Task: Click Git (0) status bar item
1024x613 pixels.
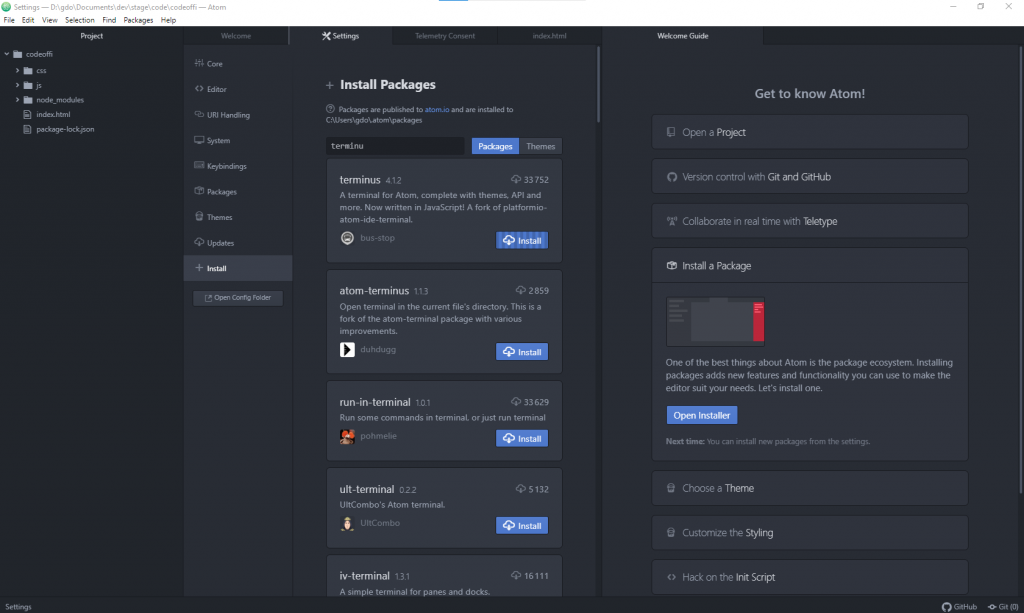Action: 1003,606
